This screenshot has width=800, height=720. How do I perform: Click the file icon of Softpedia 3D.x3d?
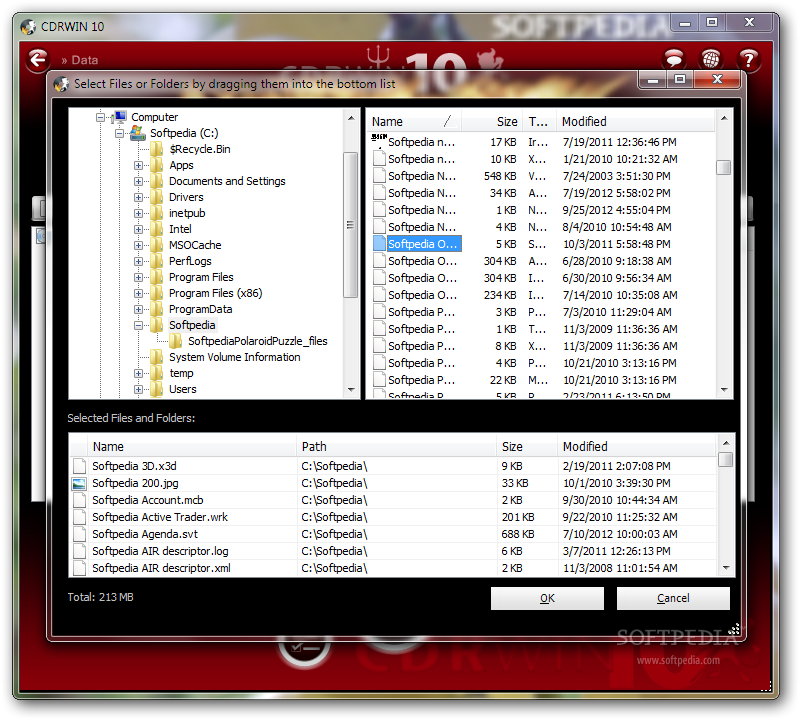click(79, 466)
